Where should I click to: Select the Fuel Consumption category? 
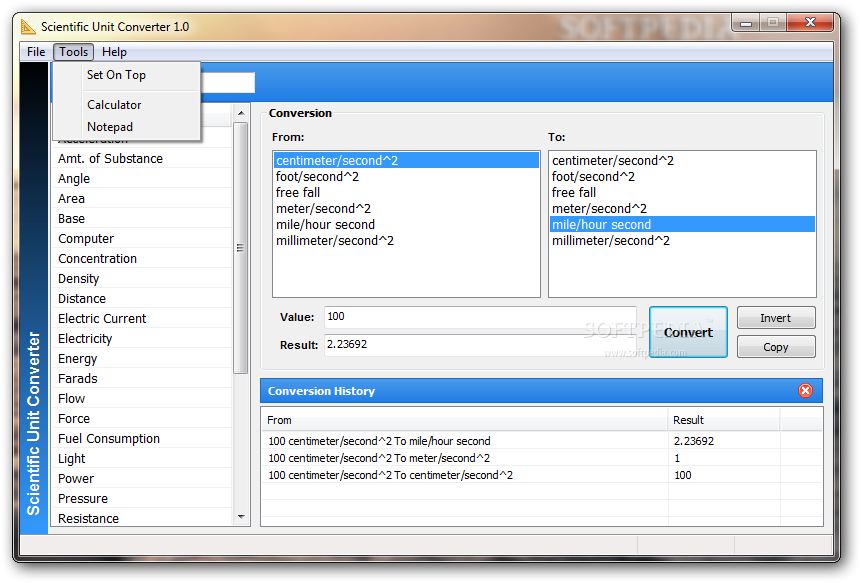click(142, 439)
